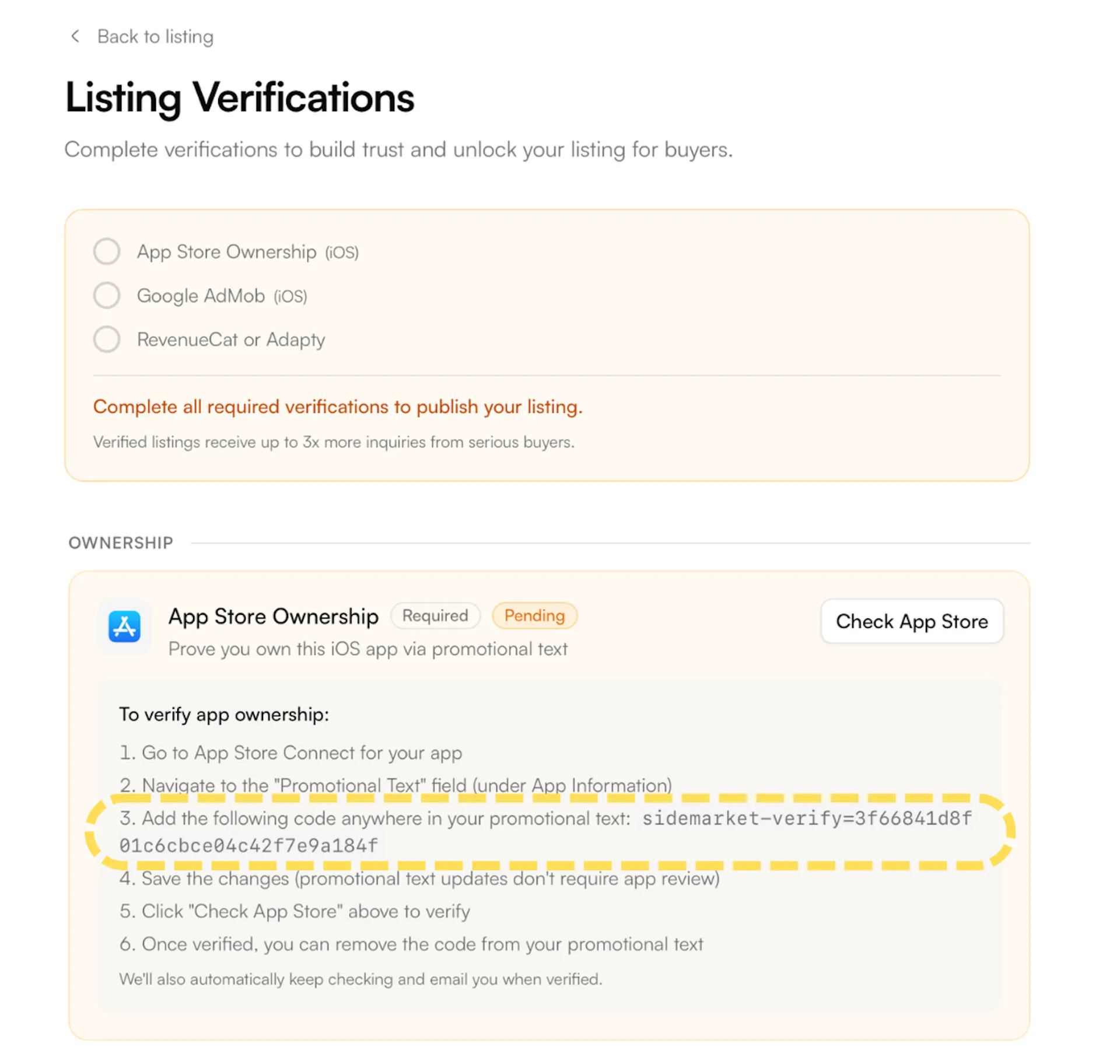Click the Listing Verifications page heading
Viewport: 1120px width, 1064px height.
[x=239, y=97]
